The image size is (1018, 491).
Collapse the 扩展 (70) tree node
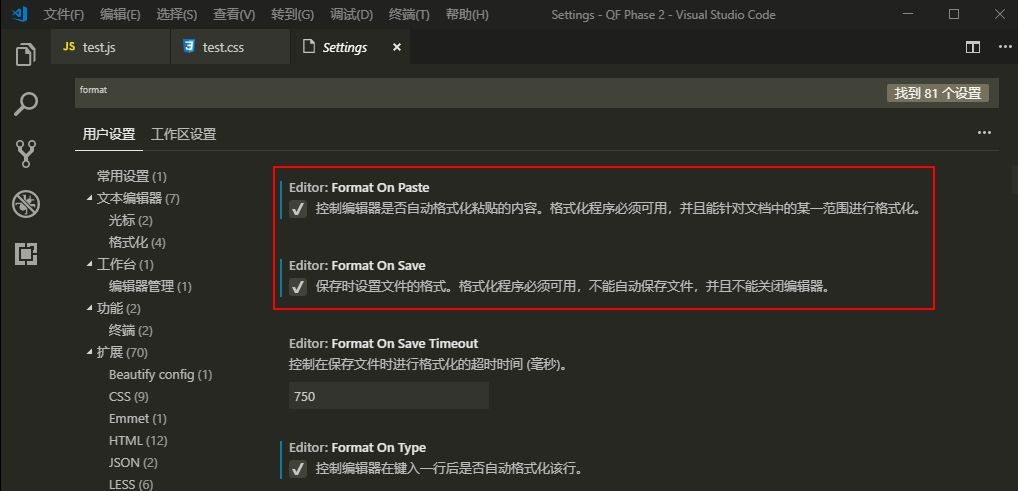(90, 353)
